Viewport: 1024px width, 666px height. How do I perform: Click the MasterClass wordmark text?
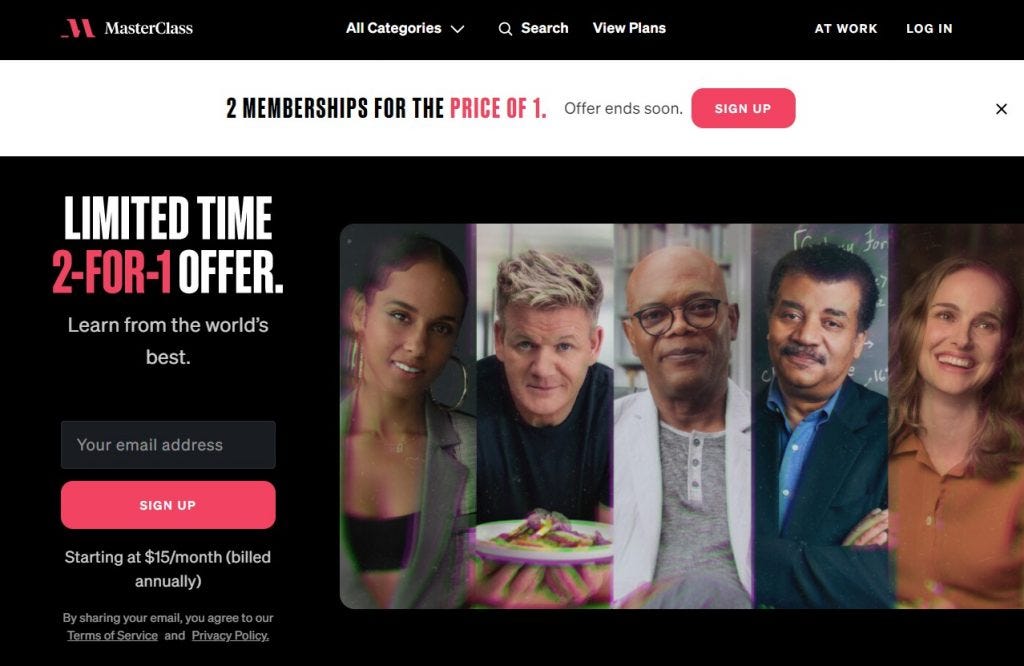click(x=148, y=28)
